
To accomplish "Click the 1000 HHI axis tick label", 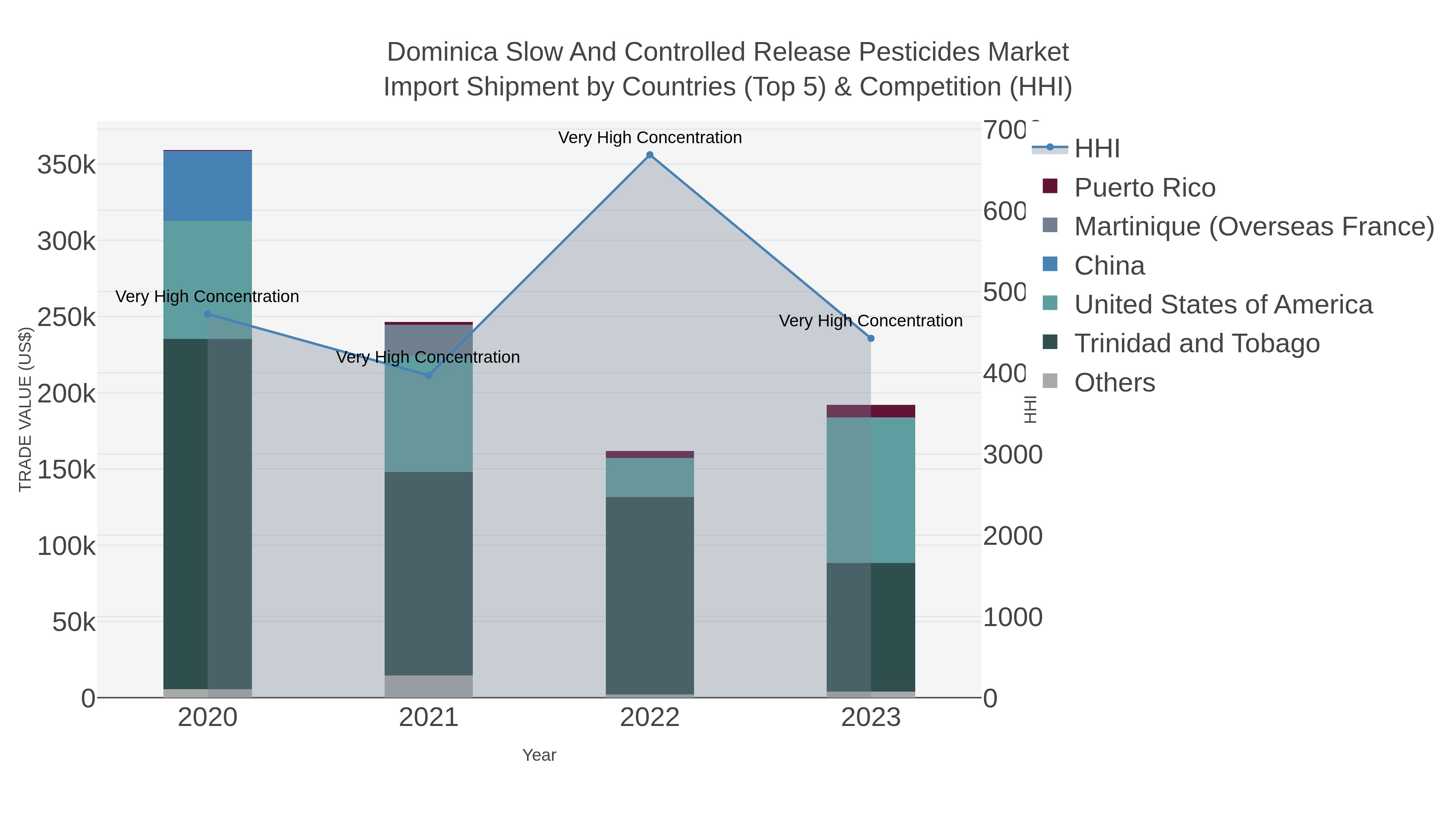I will (x=1013, y=617).
